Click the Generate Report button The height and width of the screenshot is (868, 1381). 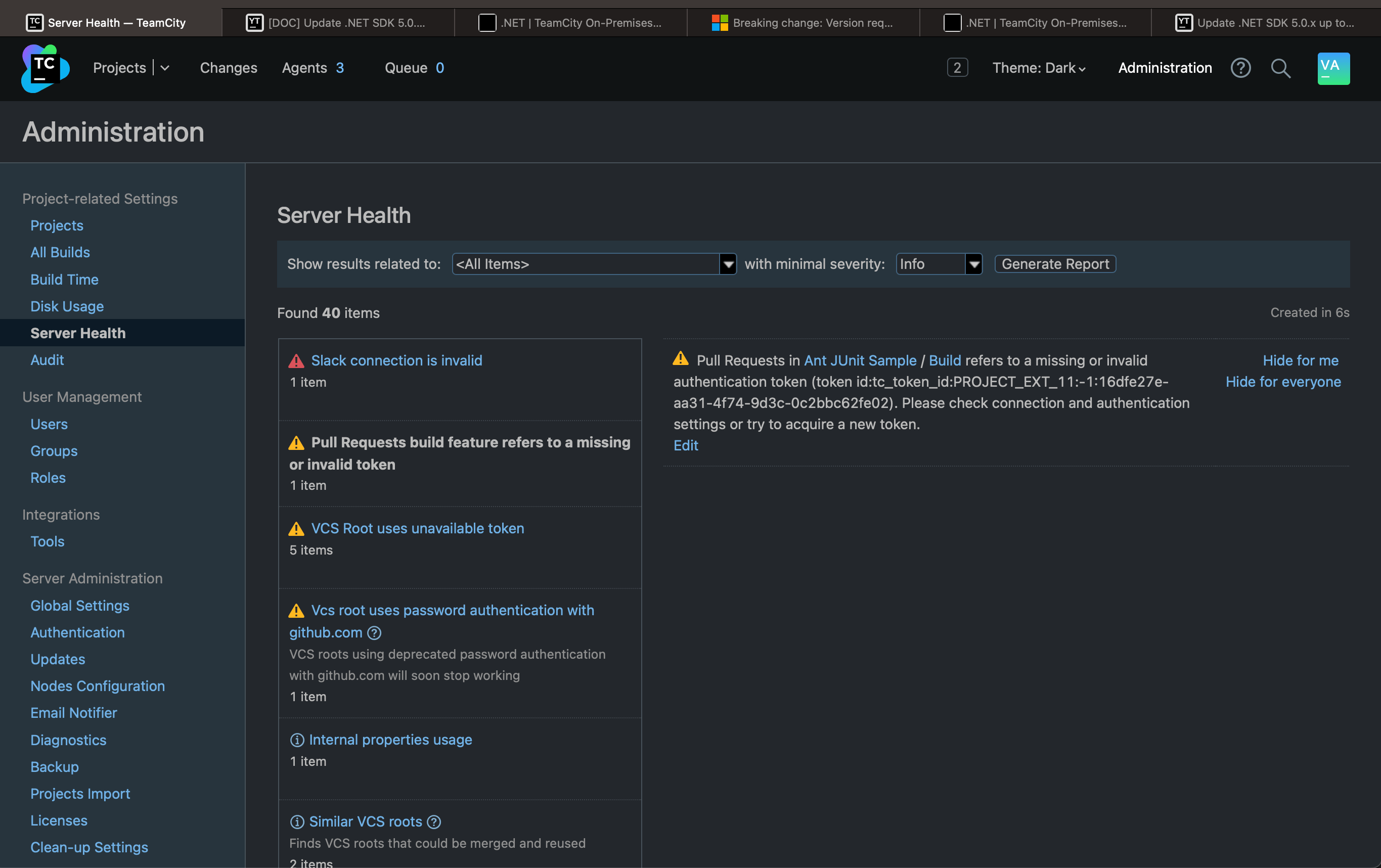tap(1055, 264)
